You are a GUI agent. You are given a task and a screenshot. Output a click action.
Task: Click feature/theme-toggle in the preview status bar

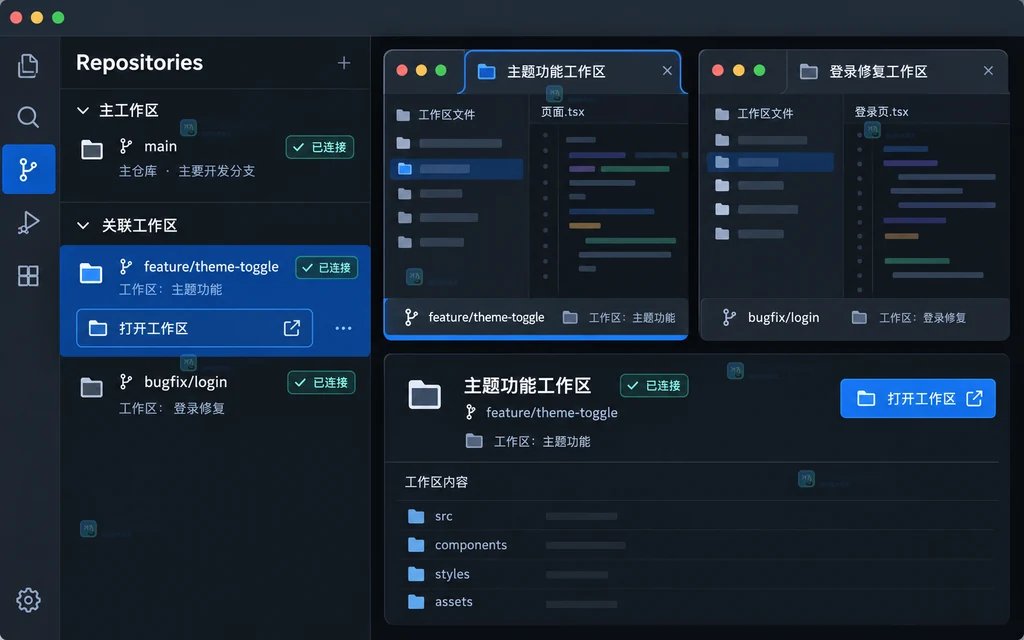pos(486,317)
